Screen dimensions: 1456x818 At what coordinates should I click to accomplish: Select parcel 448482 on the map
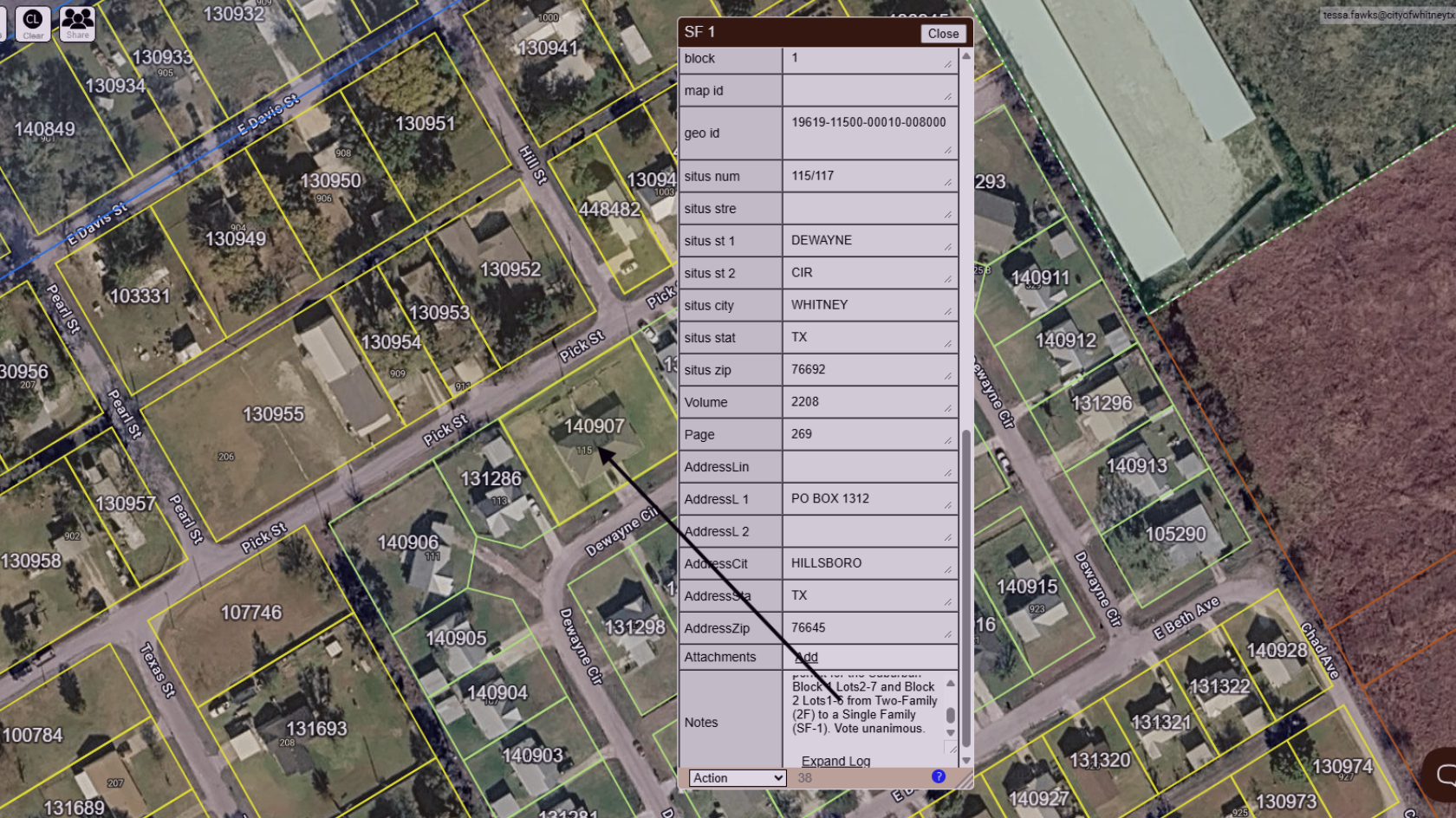[x=609, y=210]
